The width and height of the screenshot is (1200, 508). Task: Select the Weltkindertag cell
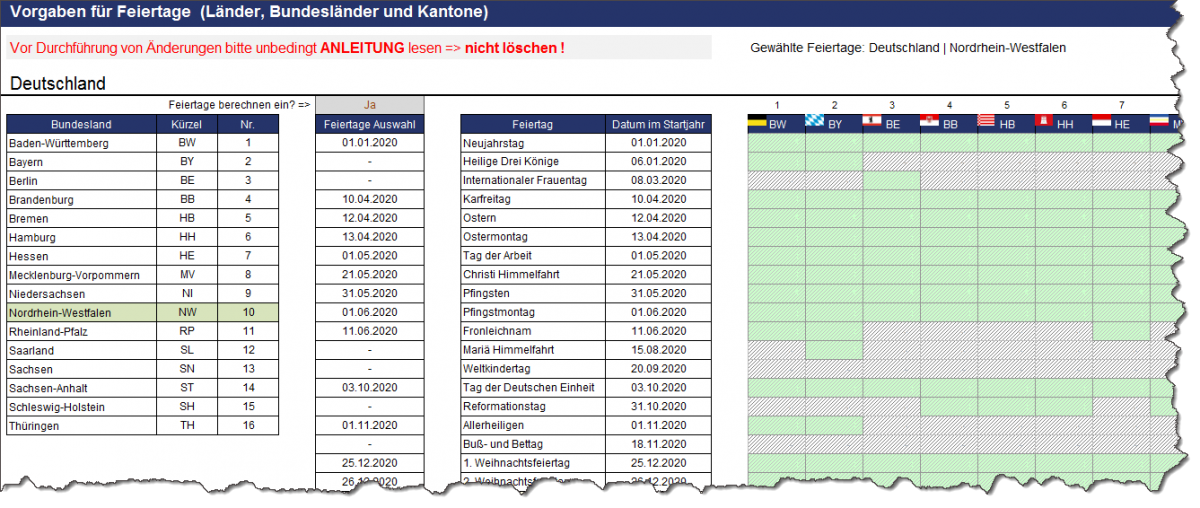[532, 370]
